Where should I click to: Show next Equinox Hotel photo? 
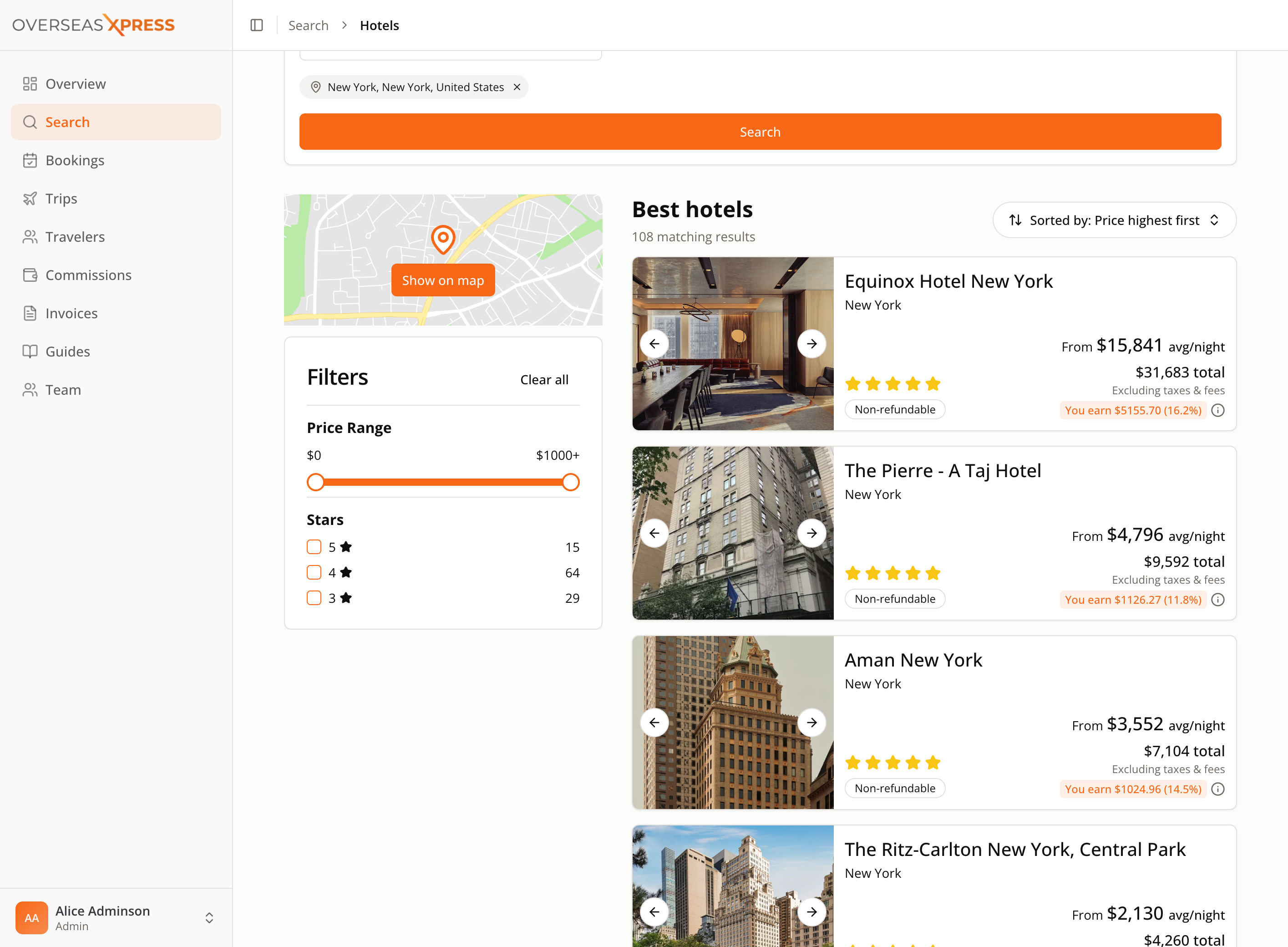coord(812,344)
